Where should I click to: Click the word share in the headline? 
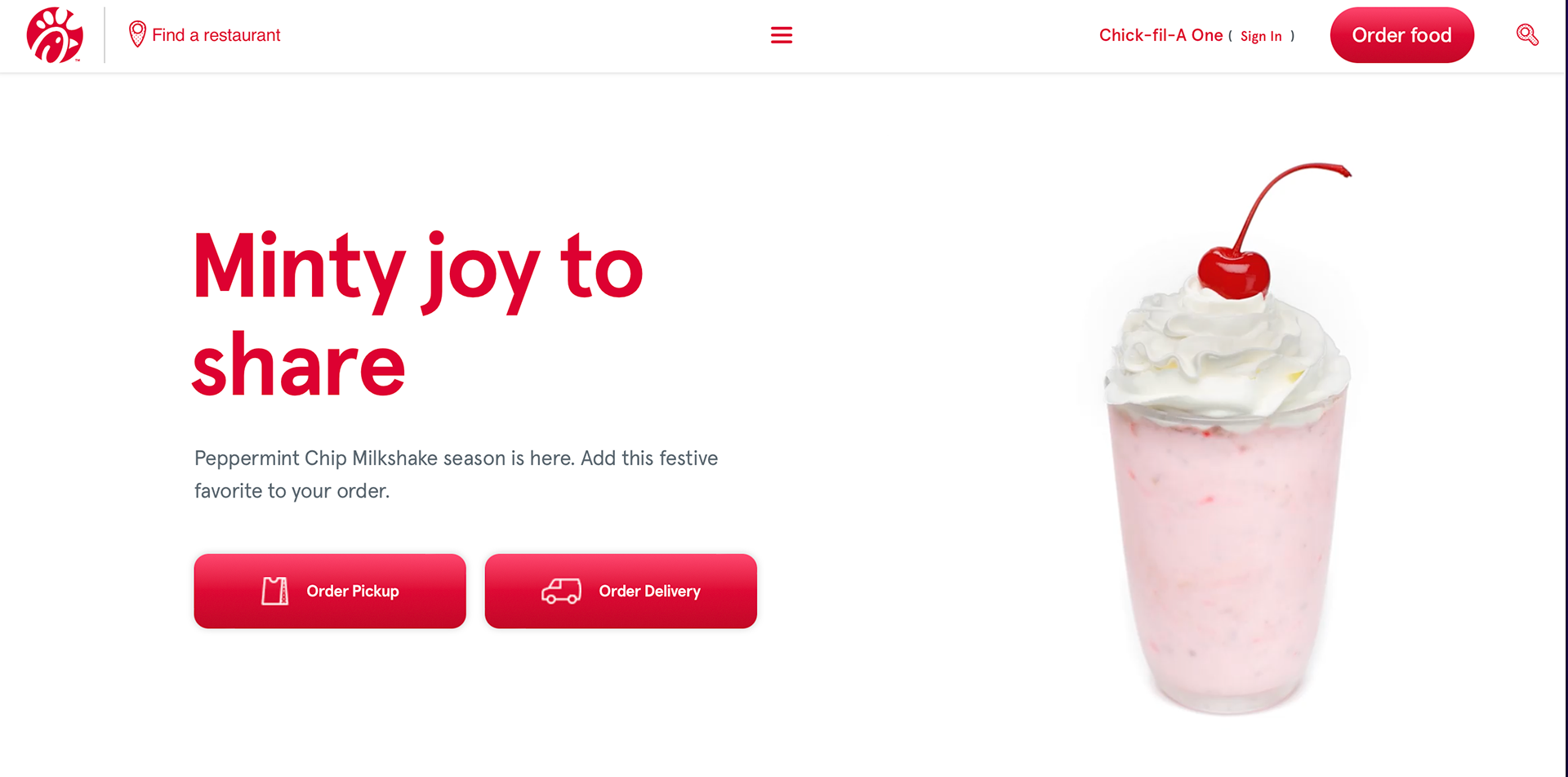[x=299, y=364]
